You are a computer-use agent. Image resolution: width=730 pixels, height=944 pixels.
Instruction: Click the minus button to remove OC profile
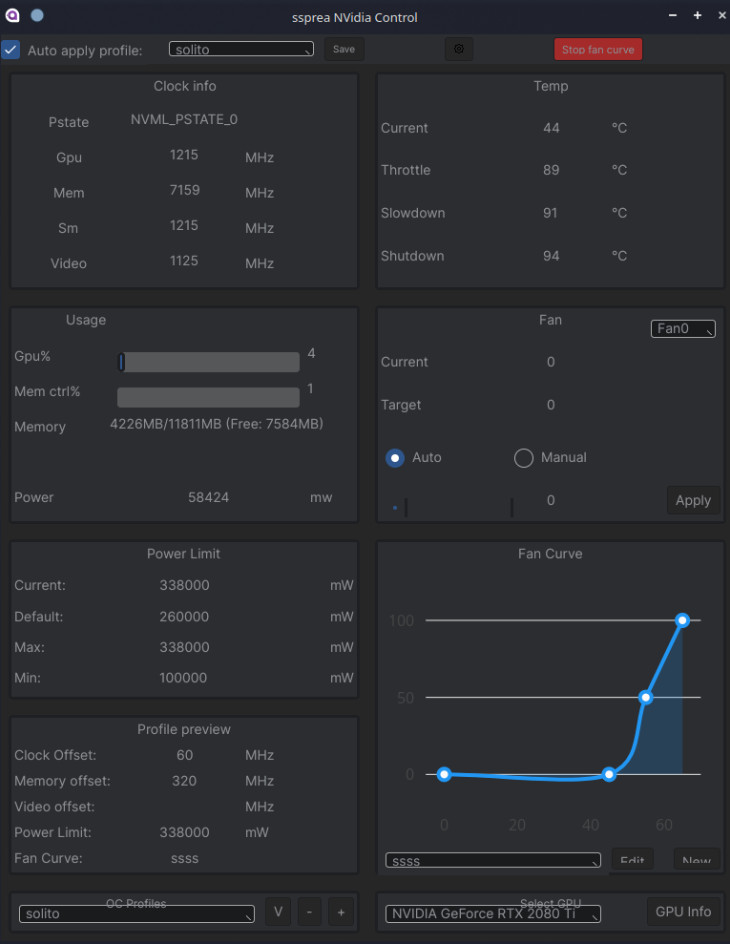(309, 912)
